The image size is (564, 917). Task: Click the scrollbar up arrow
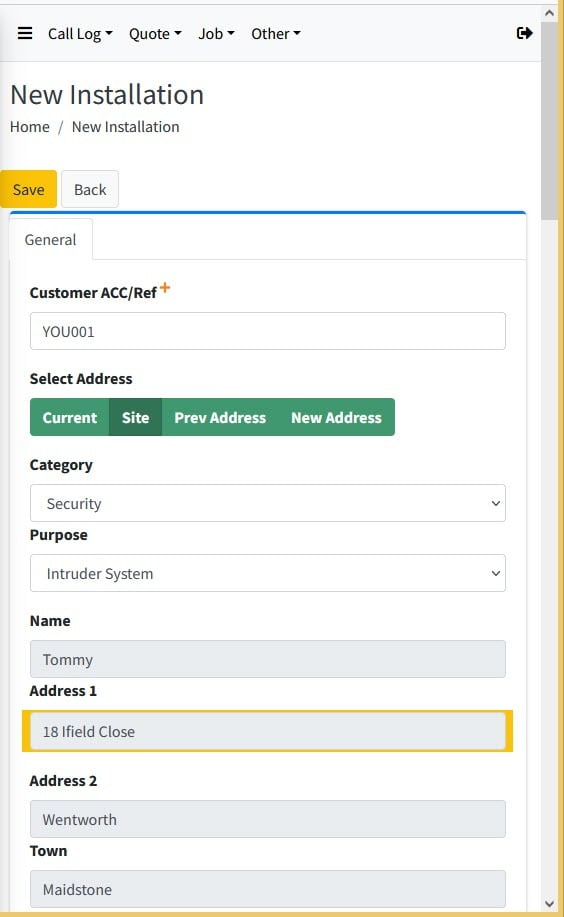click(549, 13)
